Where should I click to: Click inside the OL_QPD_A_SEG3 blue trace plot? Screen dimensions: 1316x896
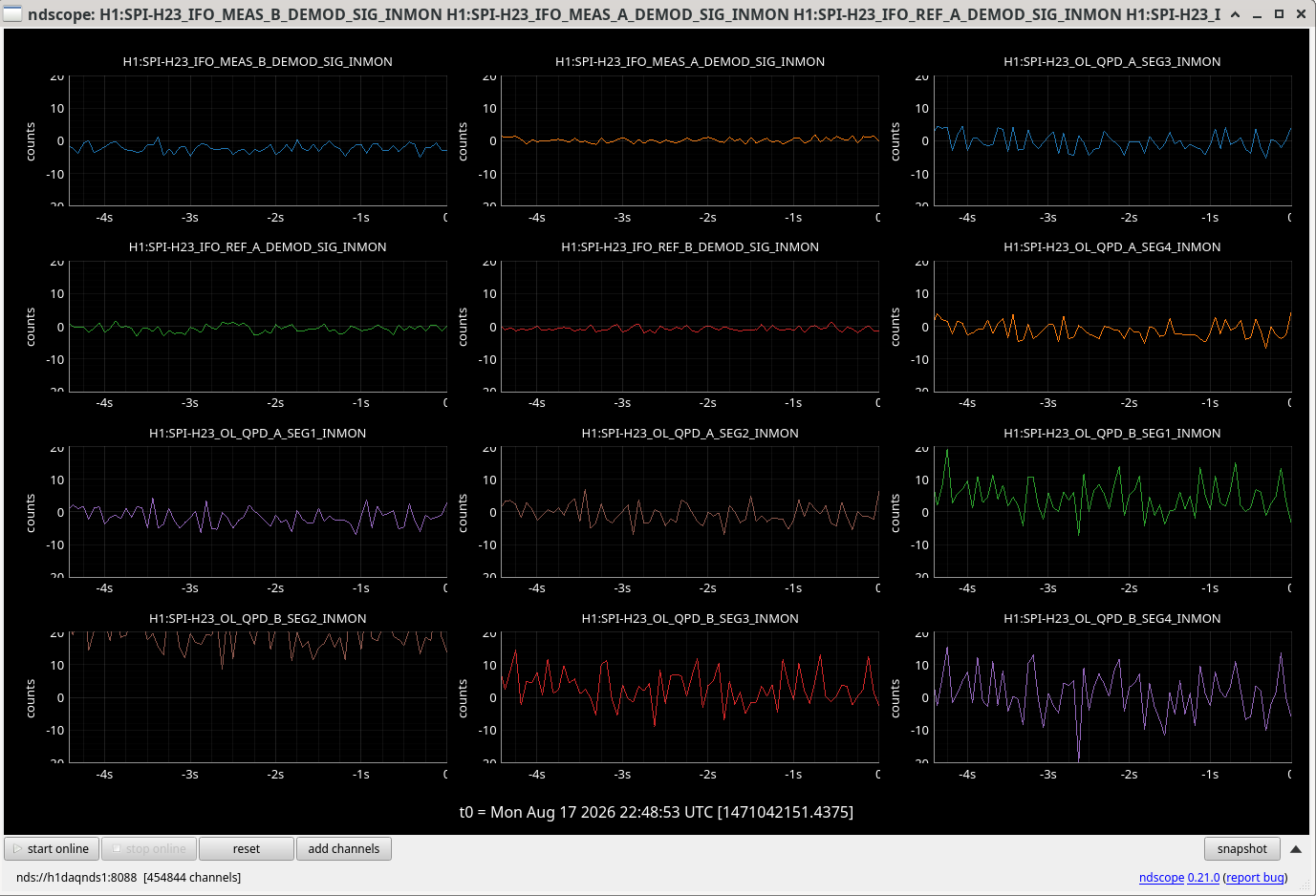[x=1112, y=140]
